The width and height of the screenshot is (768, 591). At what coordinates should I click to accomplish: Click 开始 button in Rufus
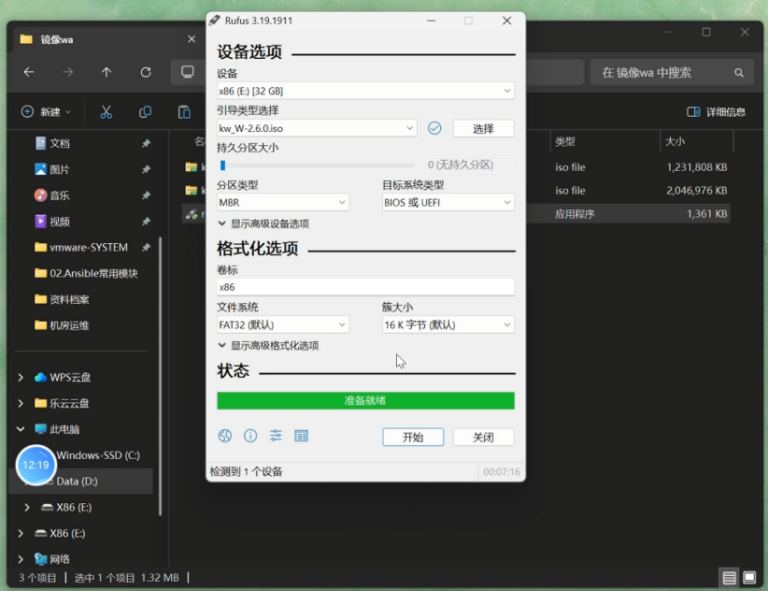coord(413,437)
